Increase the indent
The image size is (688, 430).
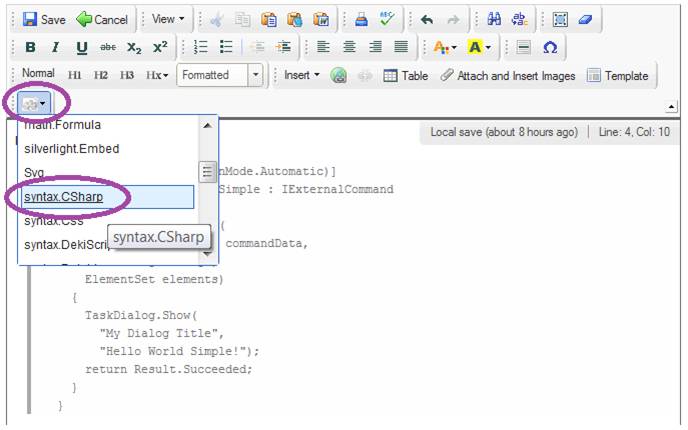click(x=284, y=47)
